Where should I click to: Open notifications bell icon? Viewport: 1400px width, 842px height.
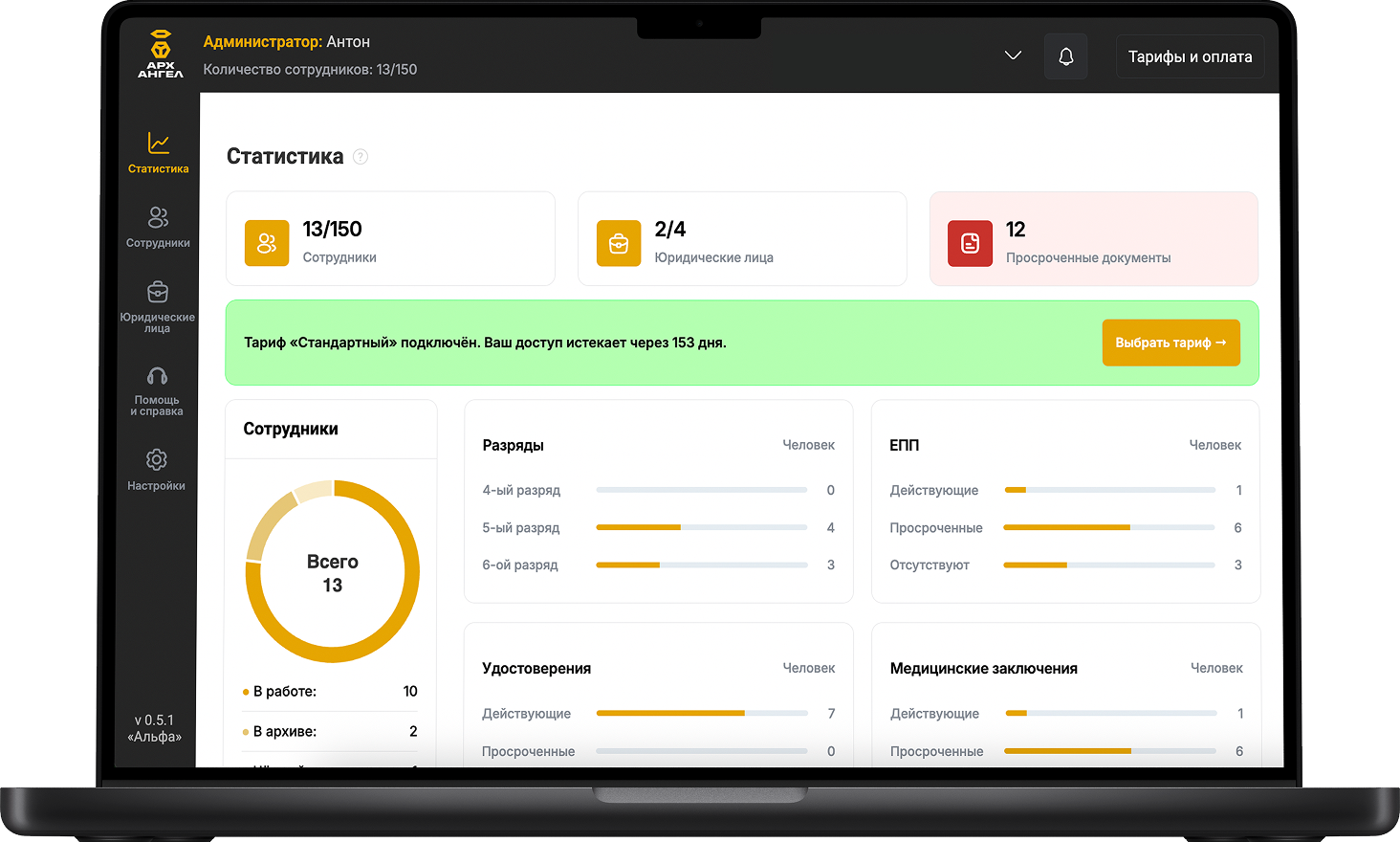click(1066, 56)
